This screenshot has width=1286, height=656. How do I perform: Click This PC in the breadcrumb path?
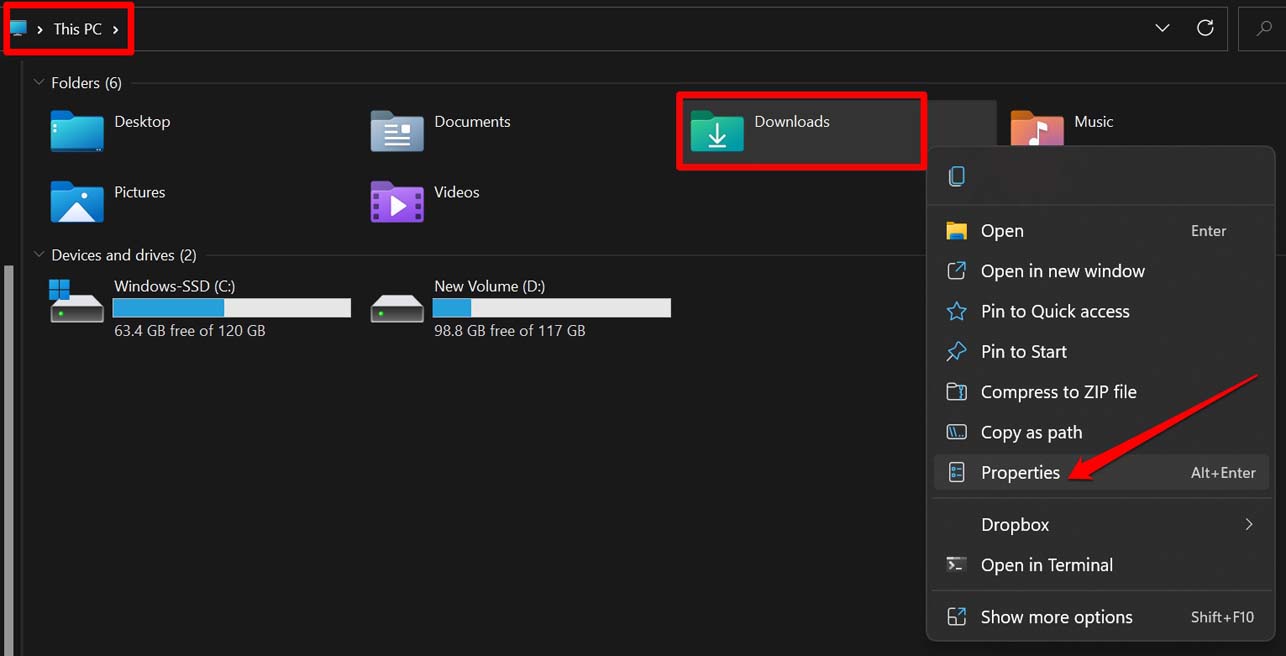(78, 29)
